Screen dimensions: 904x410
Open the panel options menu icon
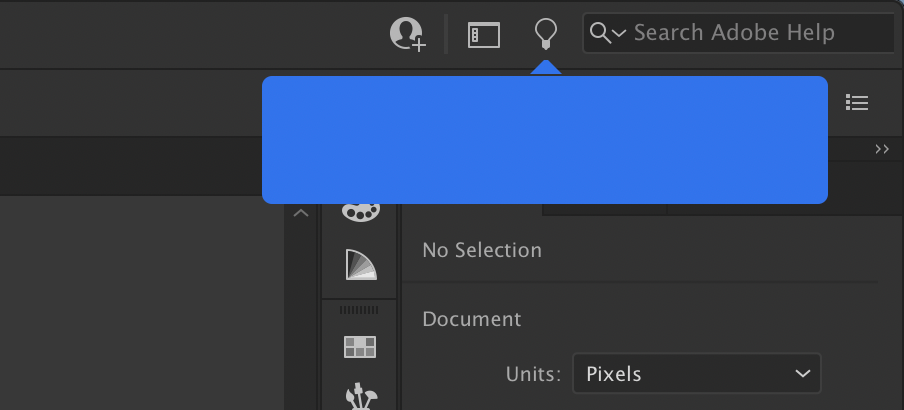click(856, 102)
